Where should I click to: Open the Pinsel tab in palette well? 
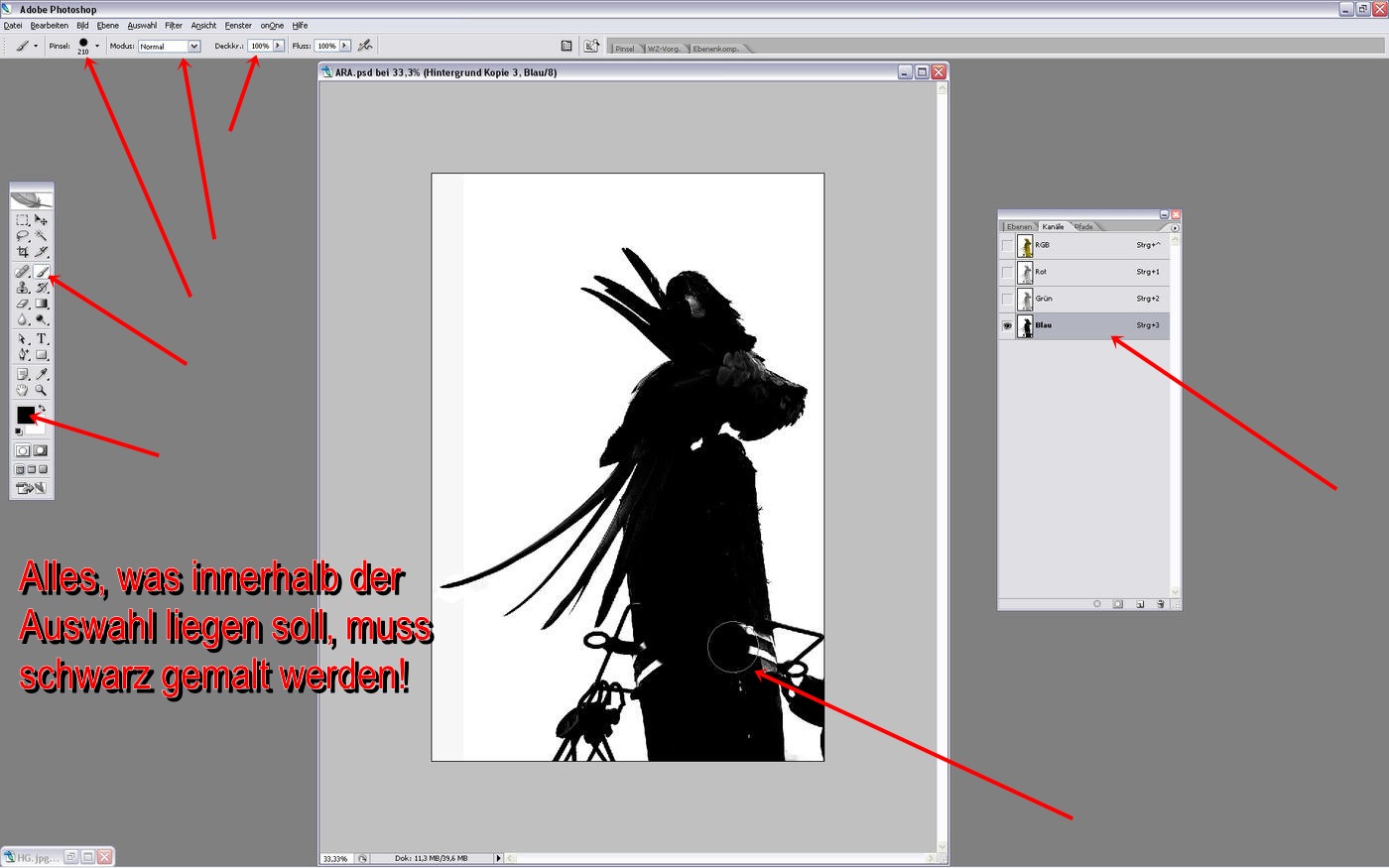[625, 49]
